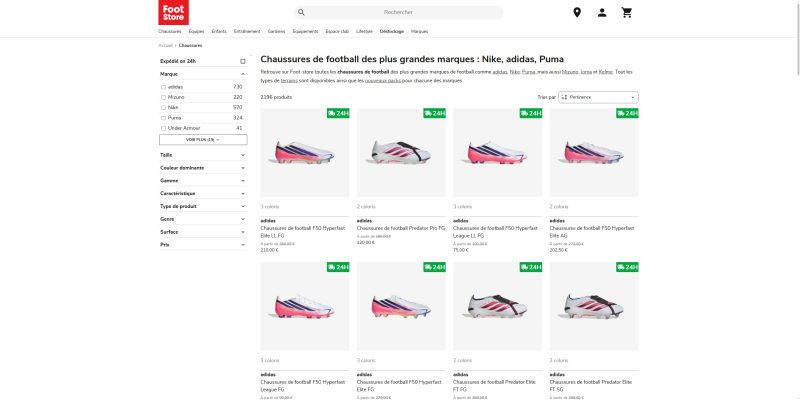Expand the Taille filter
Viewport: 800px width, 400px height.
point(203,155)
